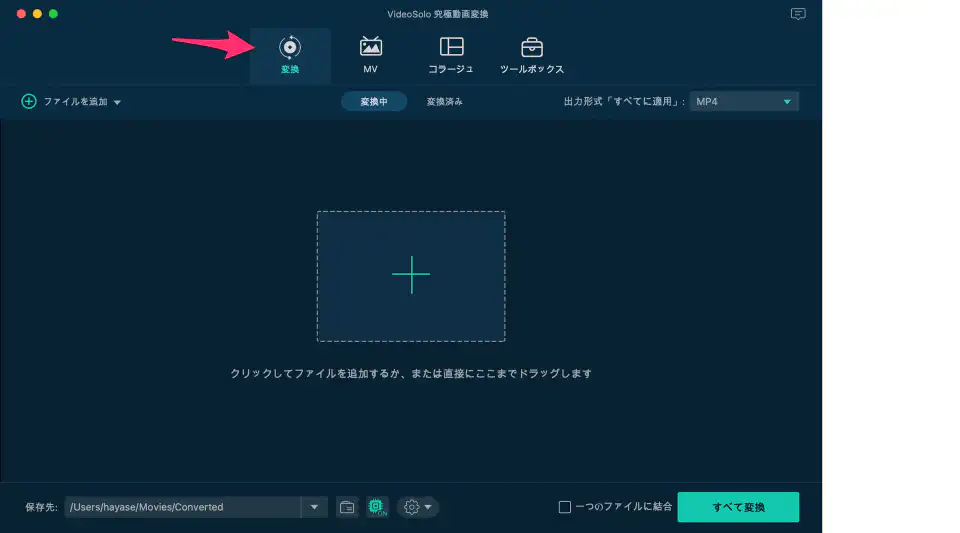Enable 一つのファイルに結合 checkbox

coord(565,507)
